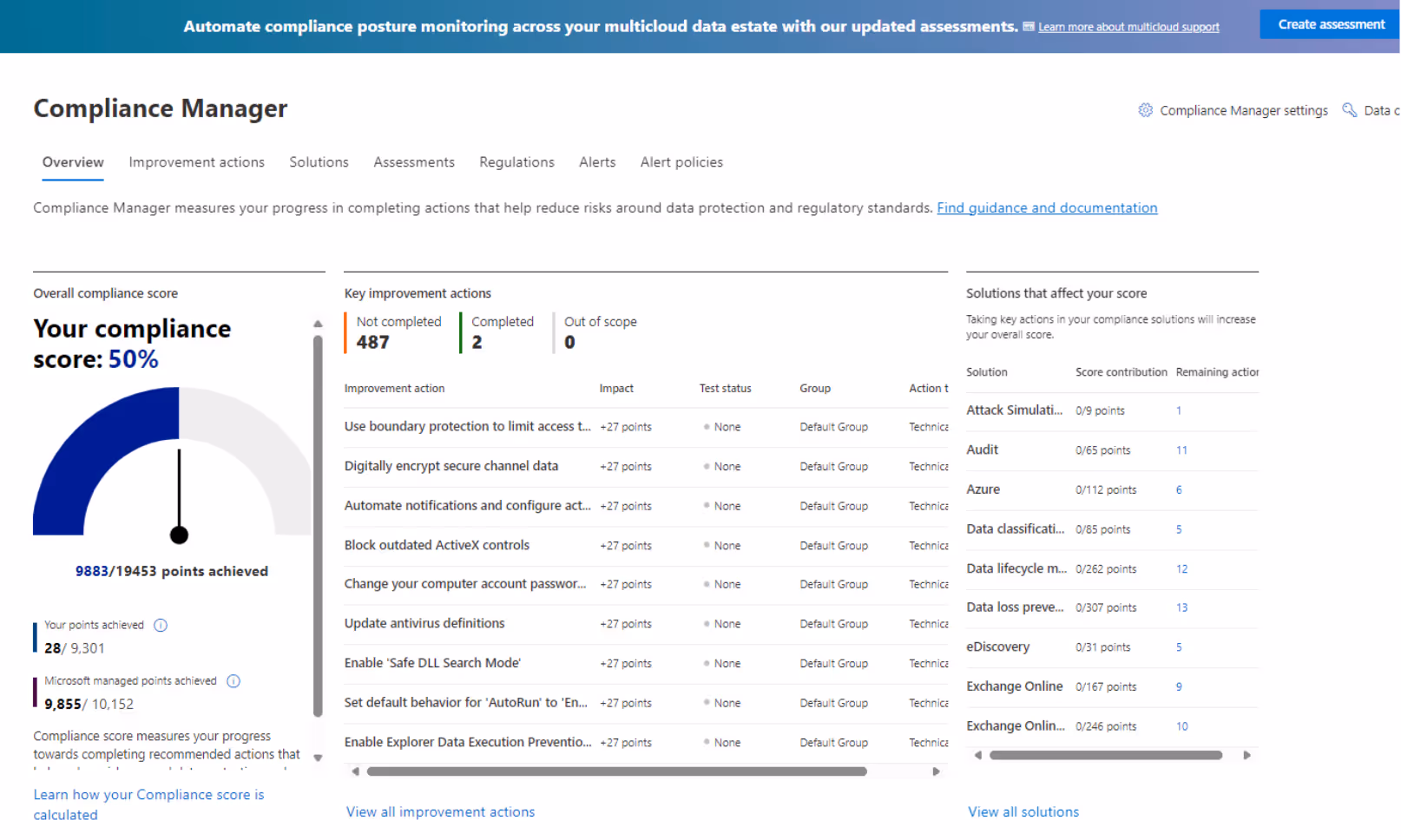The width and height of the screenshot is (1401, 840).
Task: Click improvement actions table scroll left arrow
Action: [x=355, y=771]
